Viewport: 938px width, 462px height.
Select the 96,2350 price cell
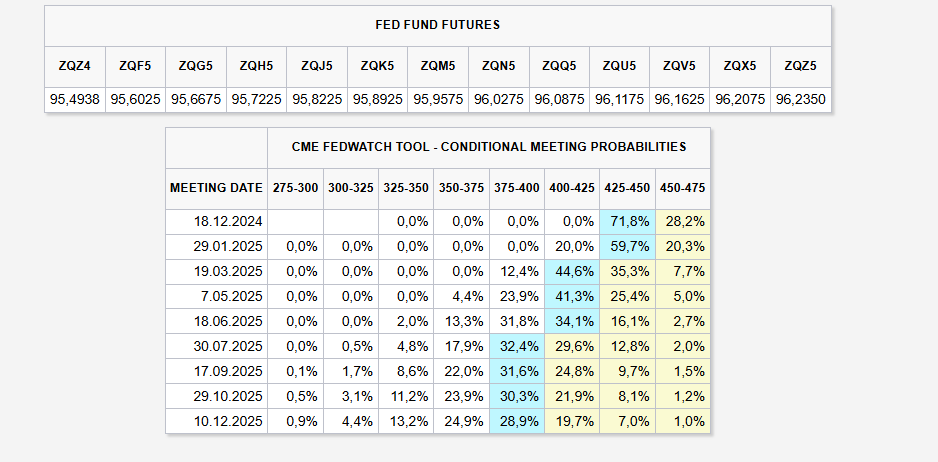tap(801, 100)
